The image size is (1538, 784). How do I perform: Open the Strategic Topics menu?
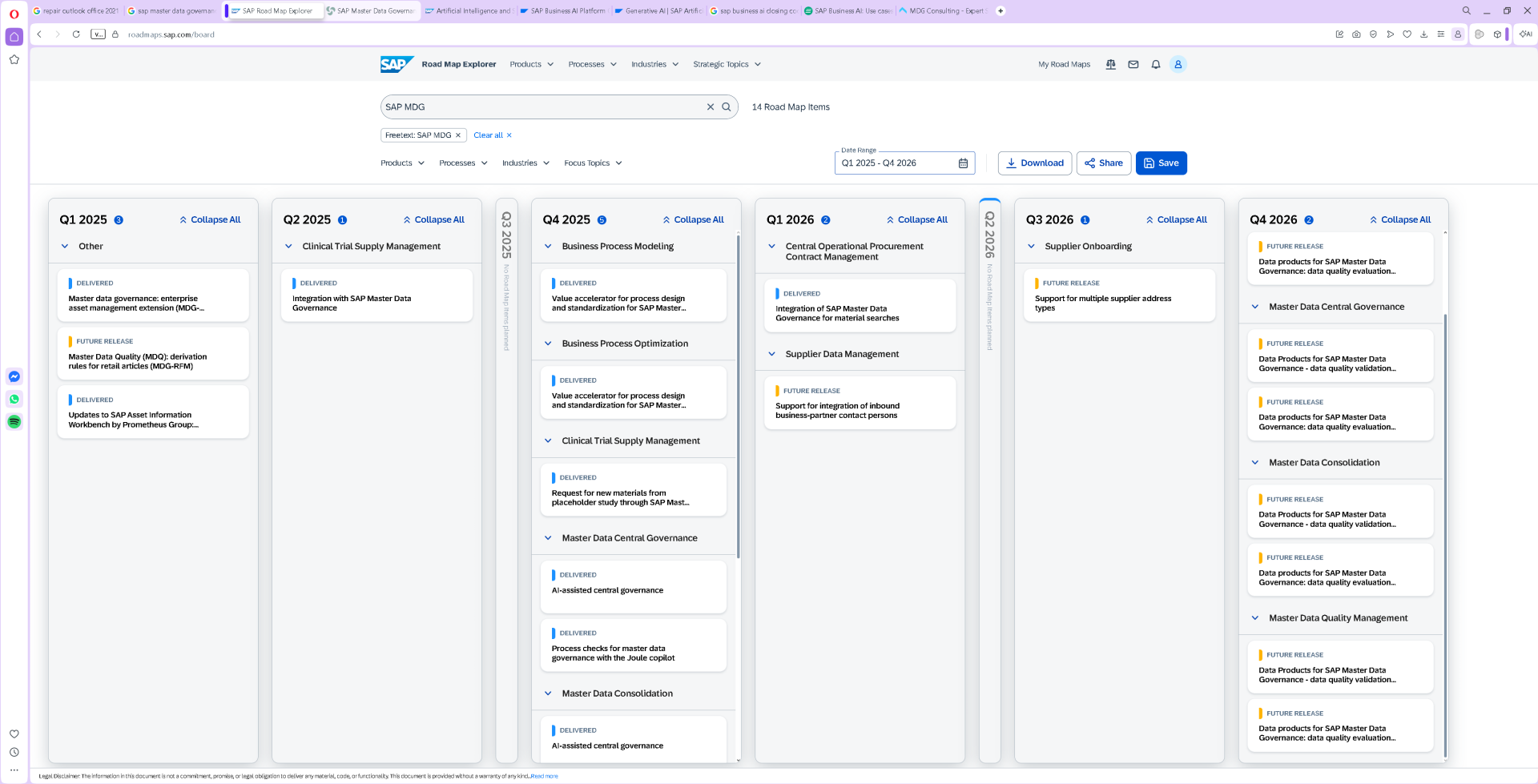click(727, 65)
